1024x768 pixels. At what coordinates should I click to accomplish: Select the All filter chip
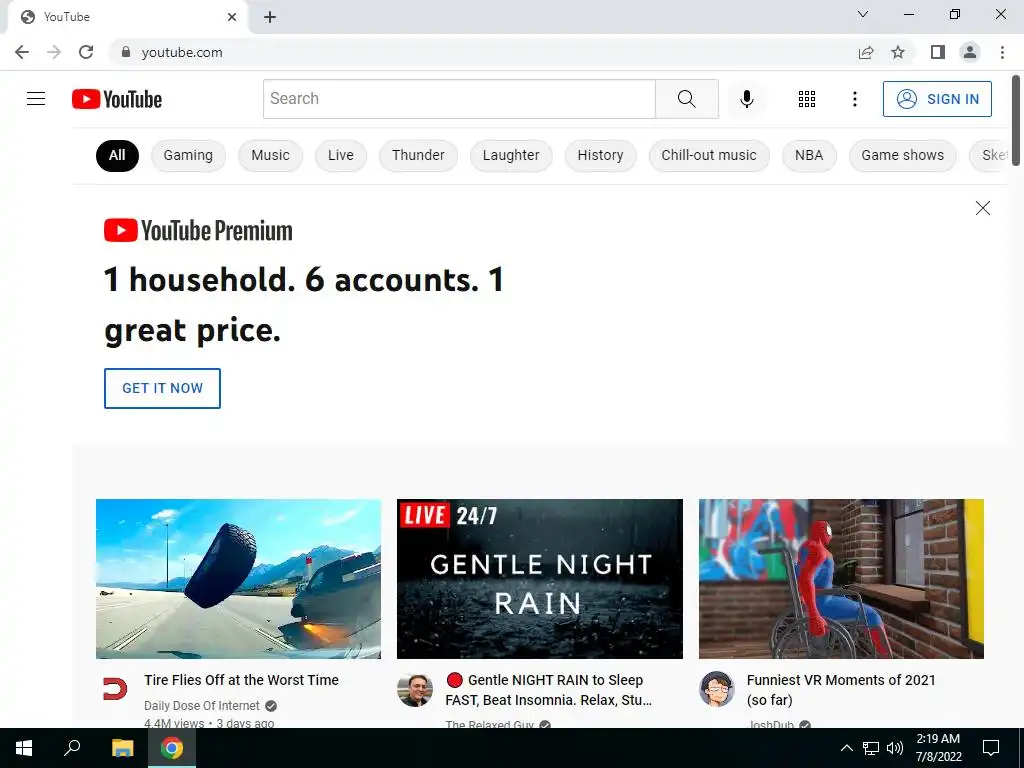(x=117, y=155)
